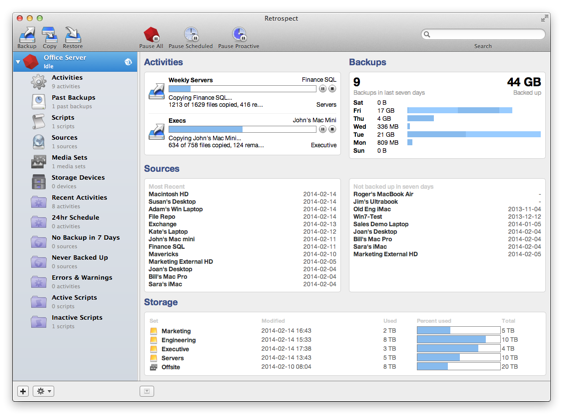Select Recent Activities label in sidebar

coord(79,197)
